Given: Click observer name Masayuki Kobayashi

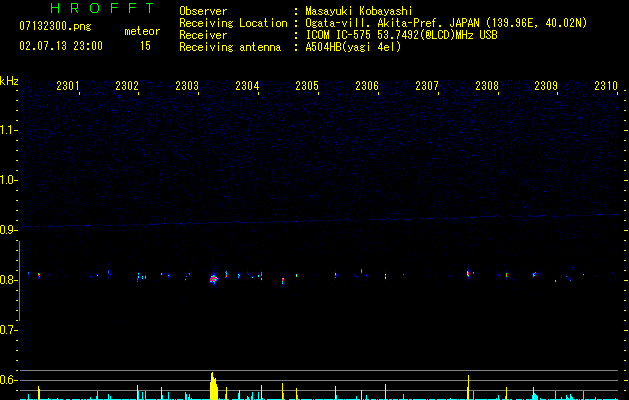Looking at the screenshot, I should click(x=359, y=11).
